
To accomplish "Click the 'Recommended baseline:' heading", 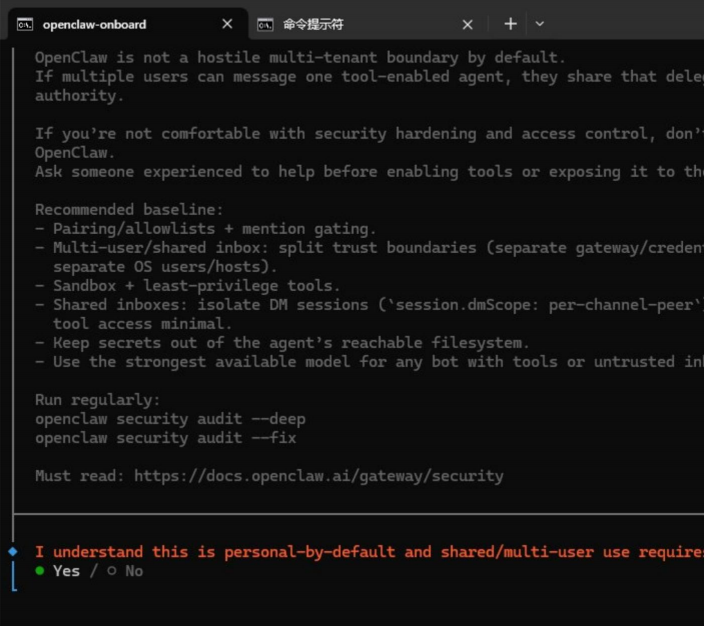I will pos(130,210).
